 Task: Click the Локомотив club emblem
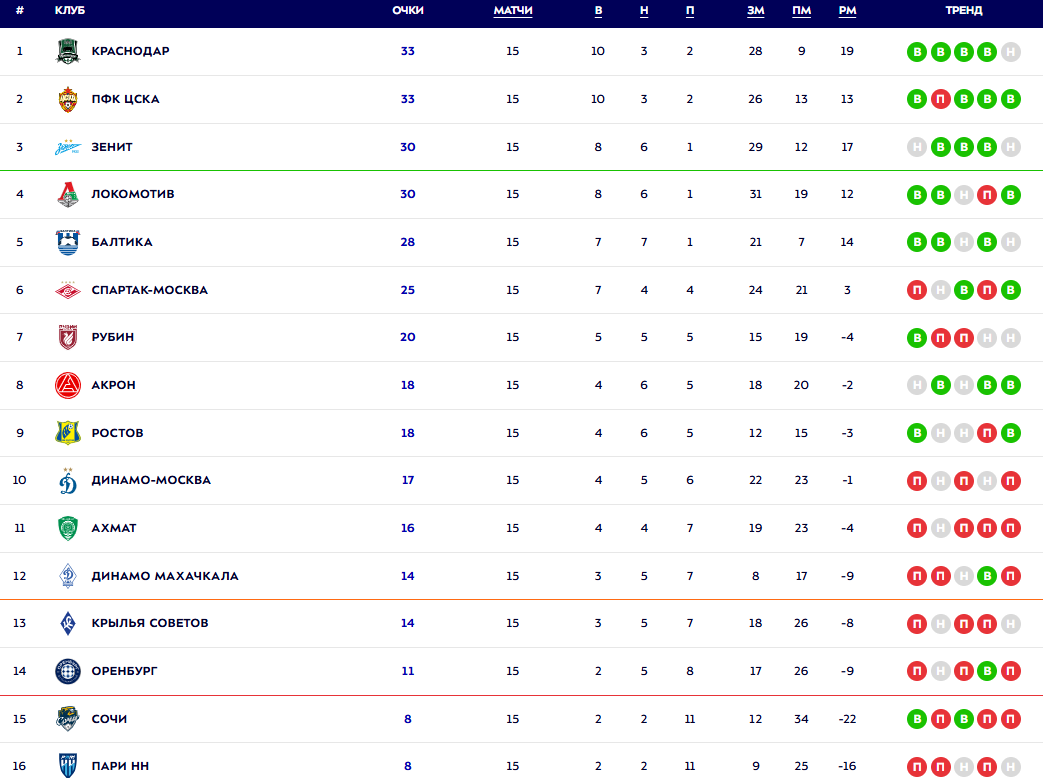coord(67,194)
